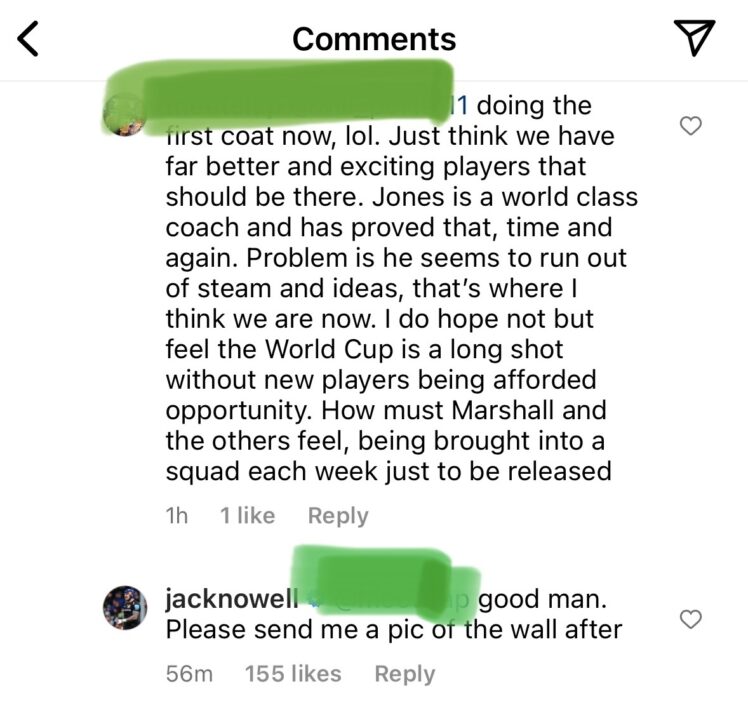The width and height of the screenshot is (748, 712).
Task: Like jacknowell's reply with the heart
Action: (x=690, y=619)
